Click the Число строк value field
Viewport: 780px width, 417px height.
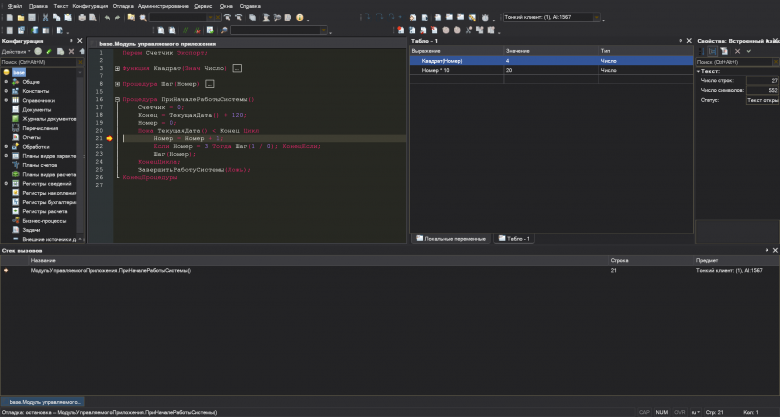point(762,81)
